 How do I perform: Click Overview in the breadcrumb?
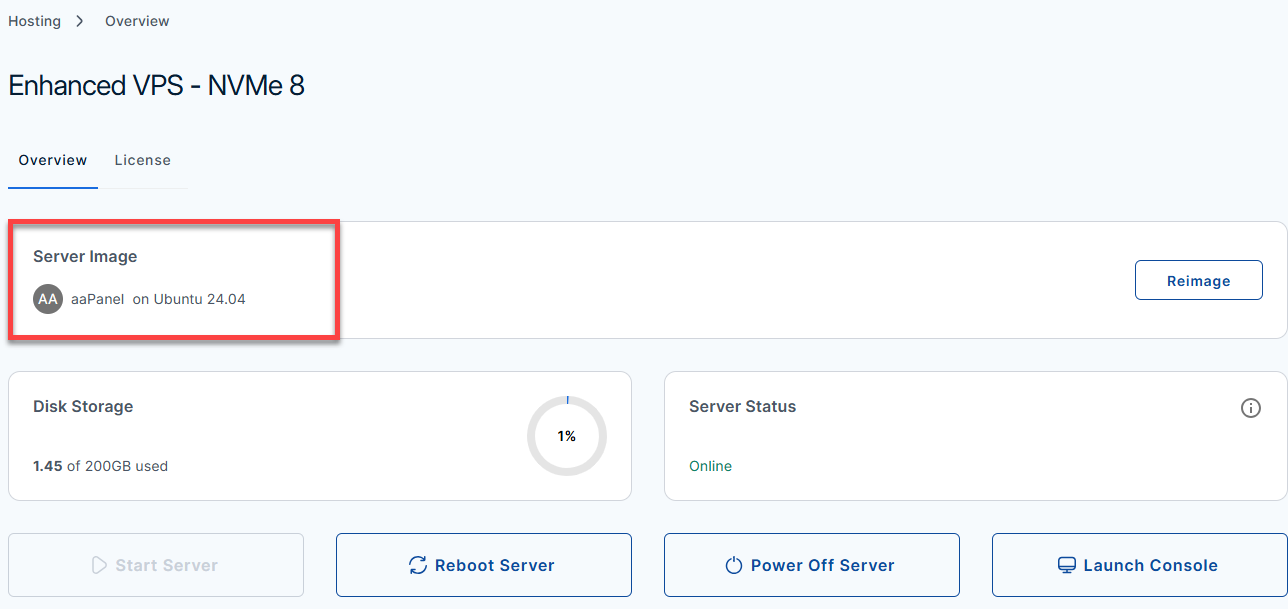point(137,21)
